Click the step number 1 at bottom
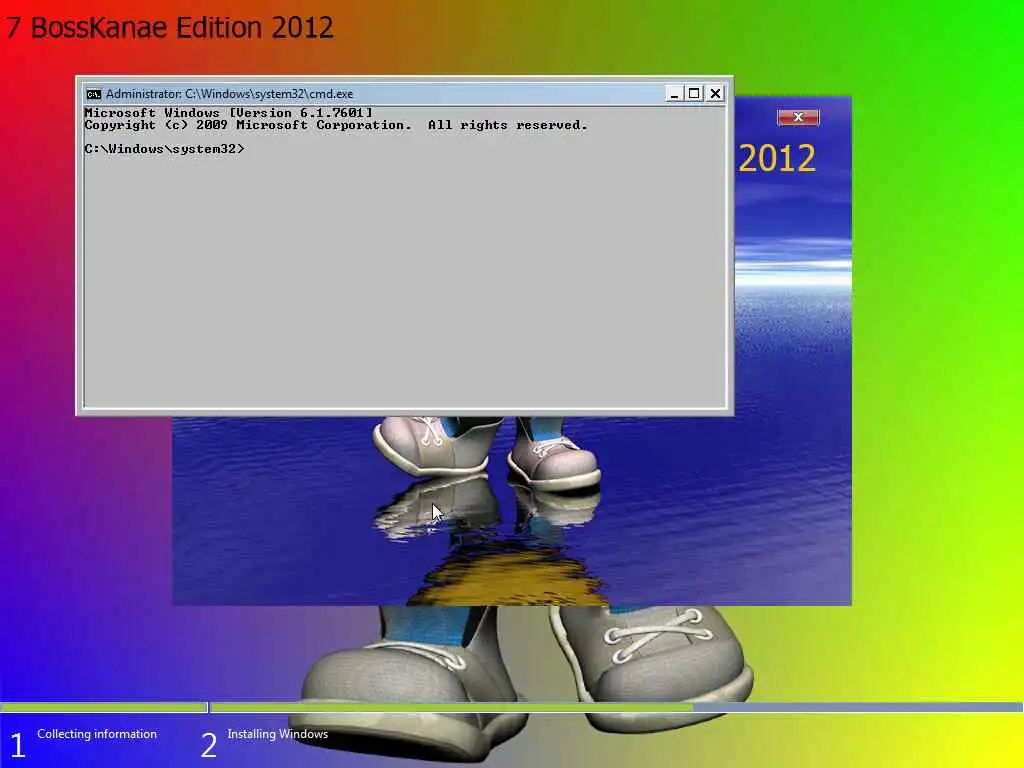This screenshot has width=1024, height=768. [x=18, y=745]
